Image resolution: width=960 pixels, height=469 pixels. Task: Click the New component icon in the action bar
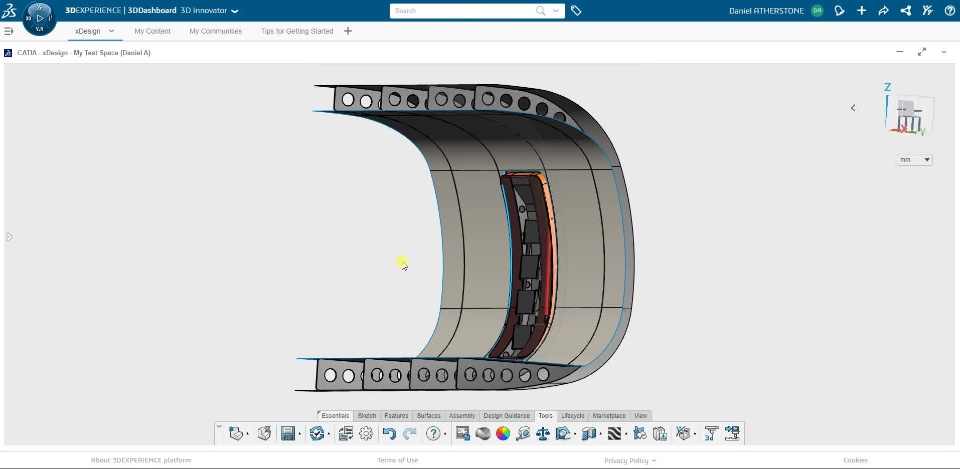click(235, 433)
